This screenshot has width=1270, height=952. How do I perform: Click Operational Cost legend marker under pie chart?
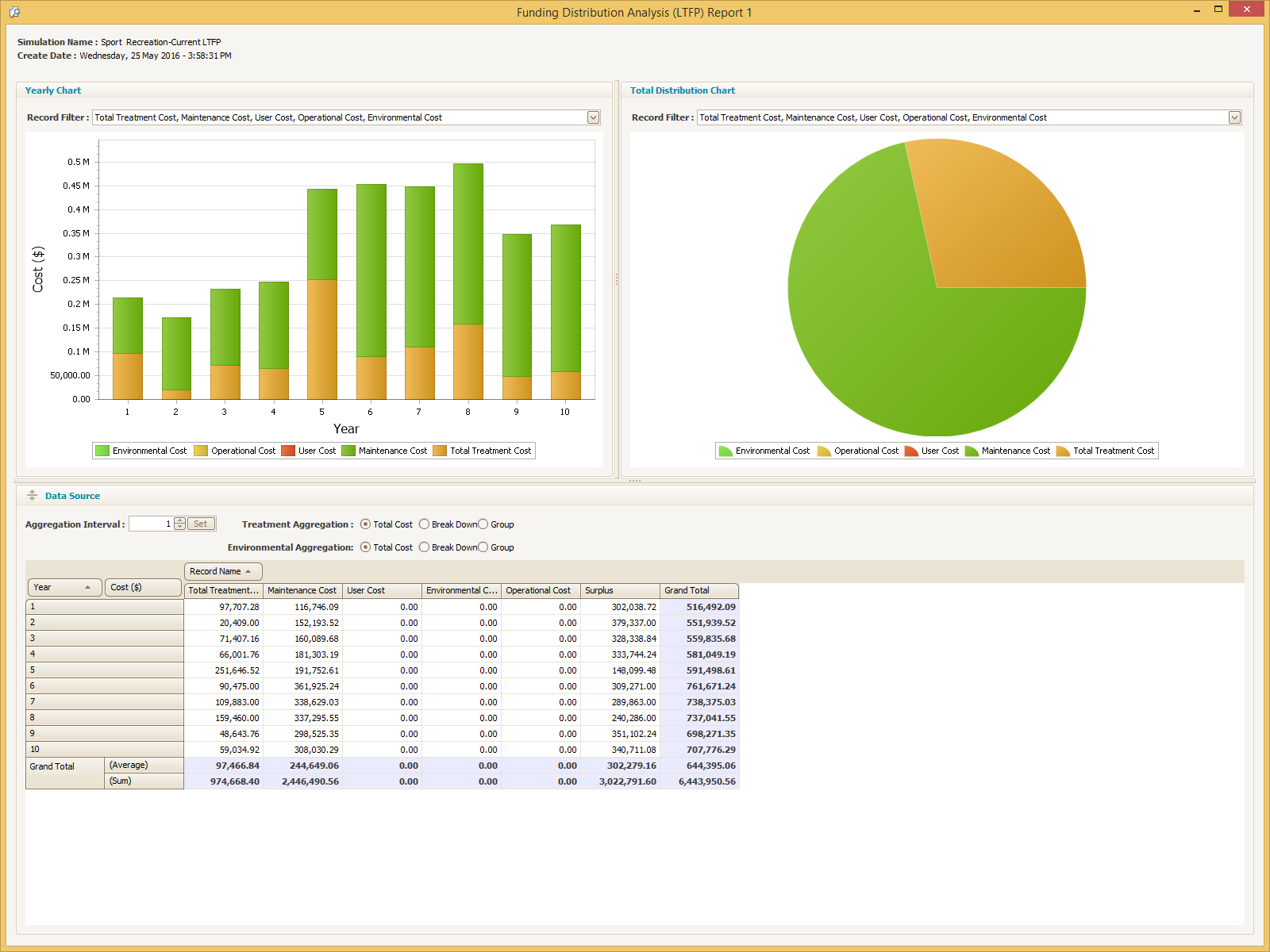[x=824, y=451]
